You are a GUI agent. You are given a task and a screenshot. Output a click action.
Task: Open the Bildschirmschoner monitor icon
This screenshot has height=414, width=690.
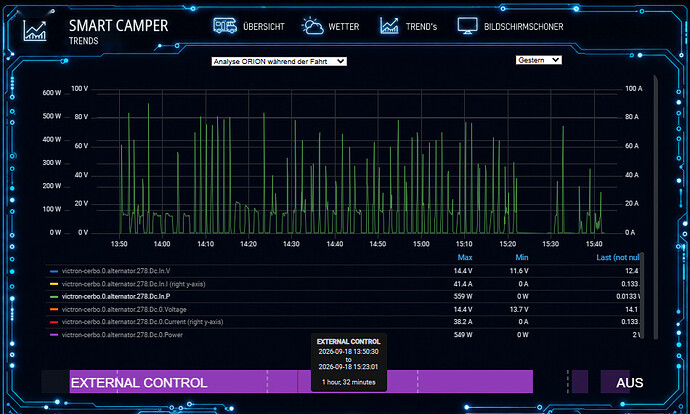(467, 26)
